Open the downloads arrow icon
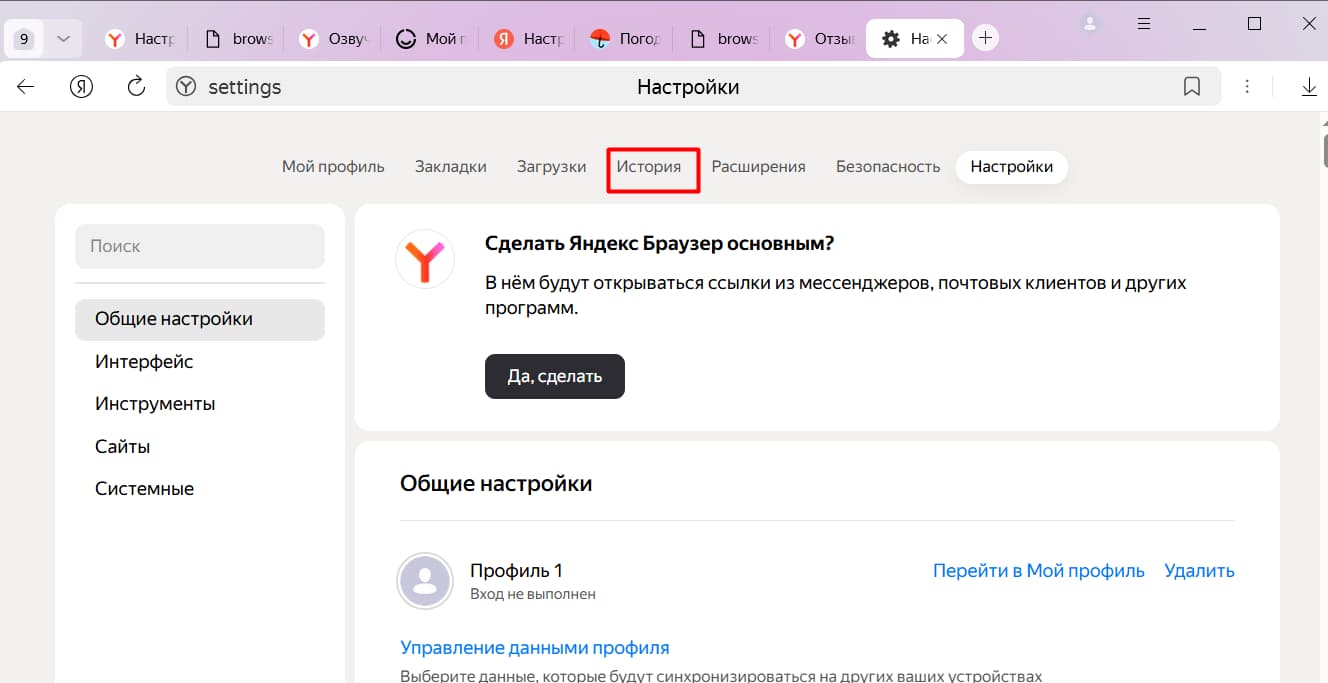 tap(1309, 87)
